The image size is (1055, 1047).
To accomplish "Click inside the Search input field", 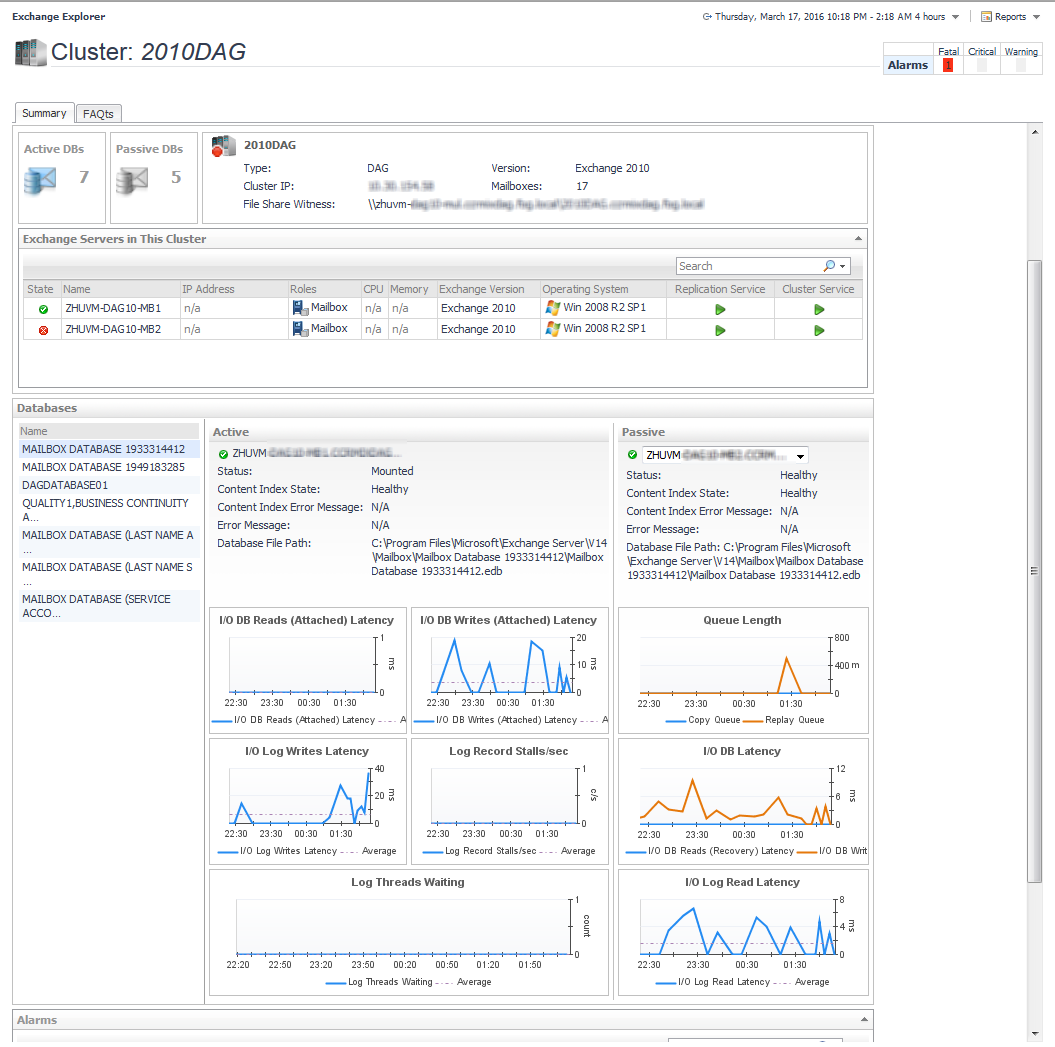I will [748, 266].
